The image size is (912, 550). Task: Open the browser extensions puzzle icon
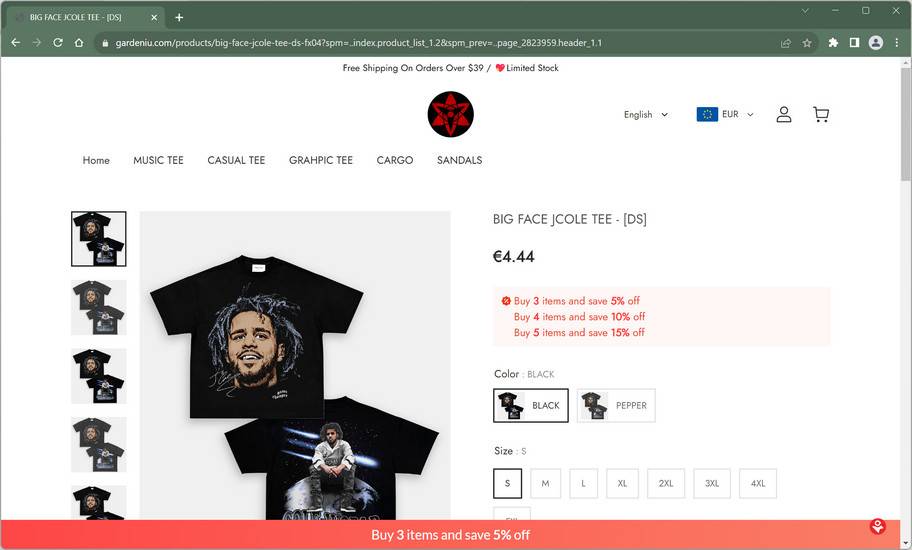[833, 42]
